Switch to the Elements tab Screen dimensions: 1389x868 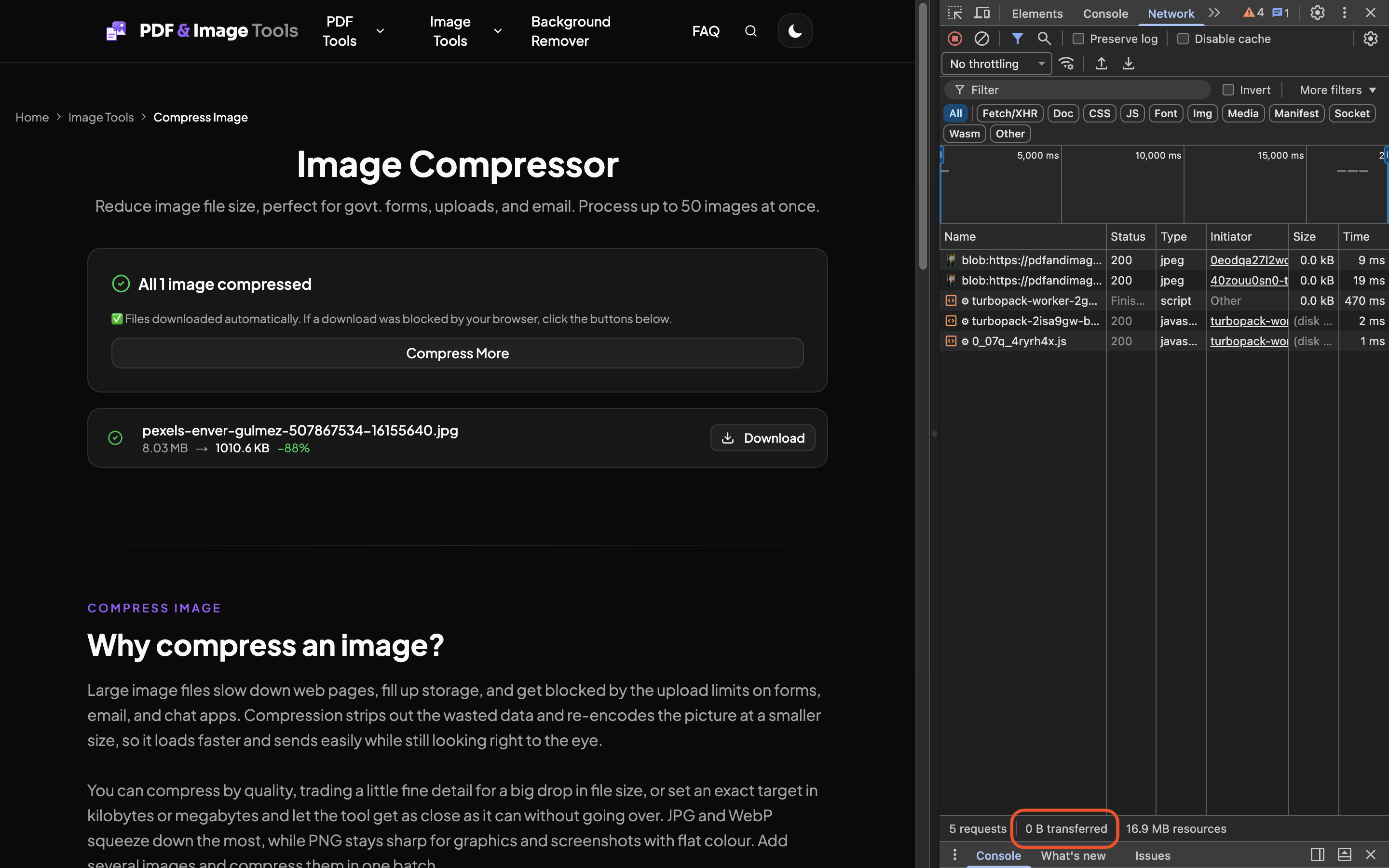(x=1036, y=13)
